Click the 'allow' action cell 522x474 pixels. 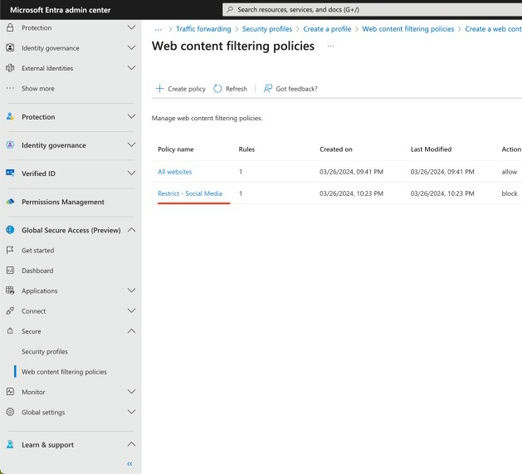(509, 172)
